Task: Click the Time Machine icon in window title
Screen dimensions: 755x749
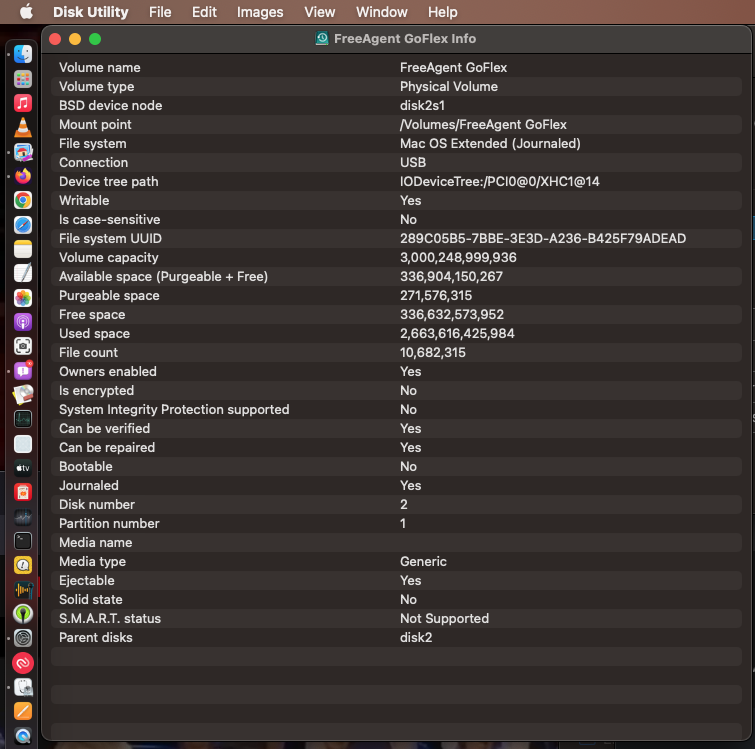Action: pyautogui.click(x=322, y=39)
